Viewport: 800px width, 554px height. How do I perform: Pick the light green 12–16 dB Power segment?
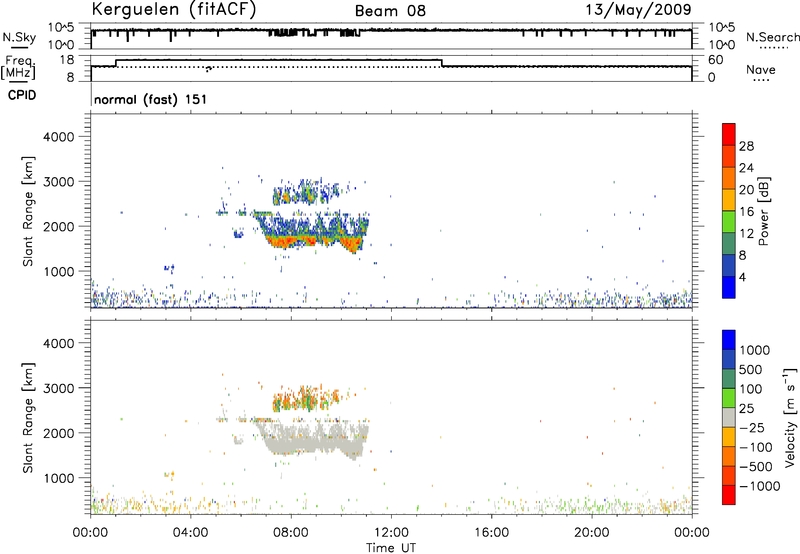729,222
